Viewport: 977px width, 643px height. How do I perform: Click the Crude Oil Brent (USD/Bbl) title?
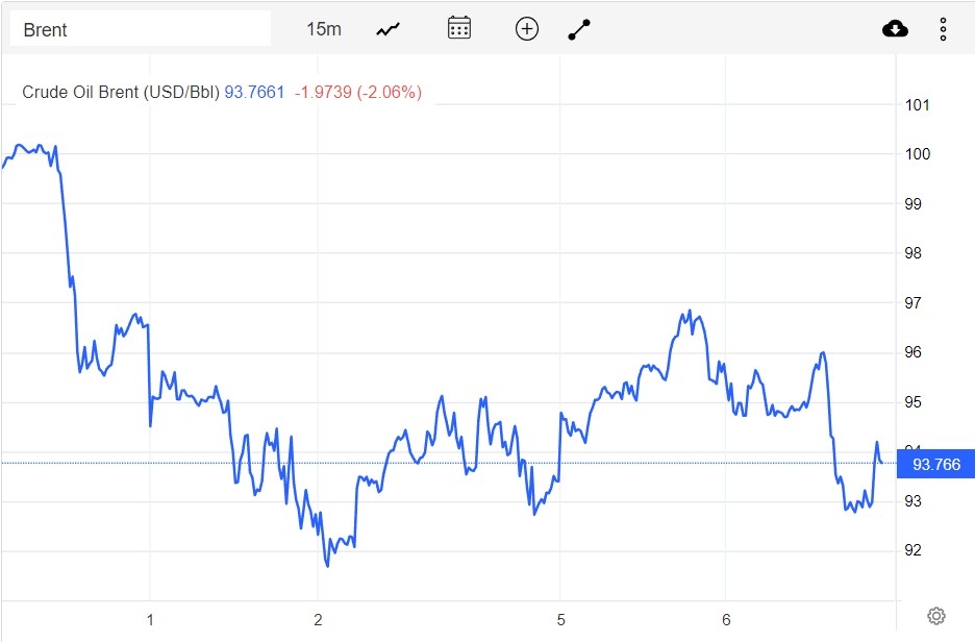click(x=120, y=92)
